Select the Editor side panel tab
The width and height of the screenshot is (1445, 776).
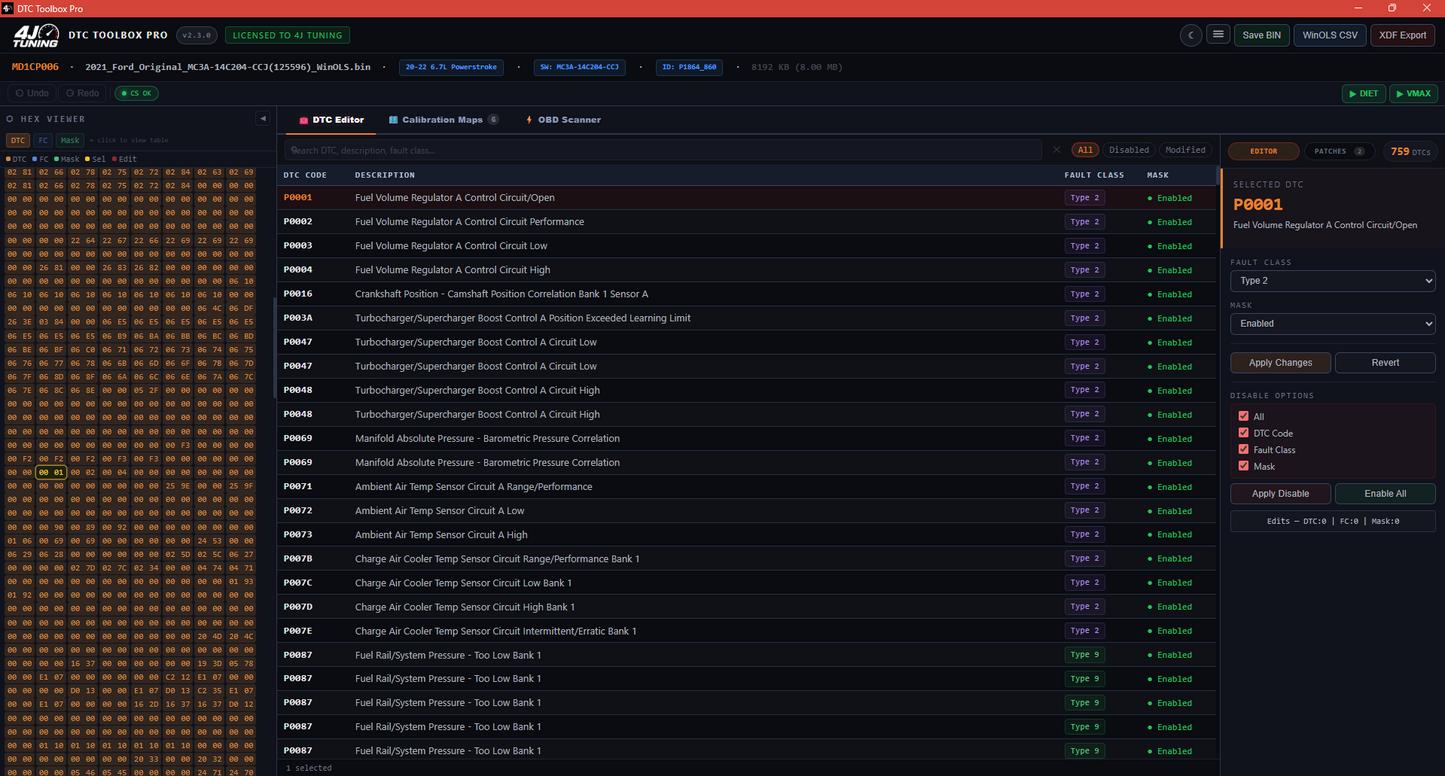[1264, 151]
